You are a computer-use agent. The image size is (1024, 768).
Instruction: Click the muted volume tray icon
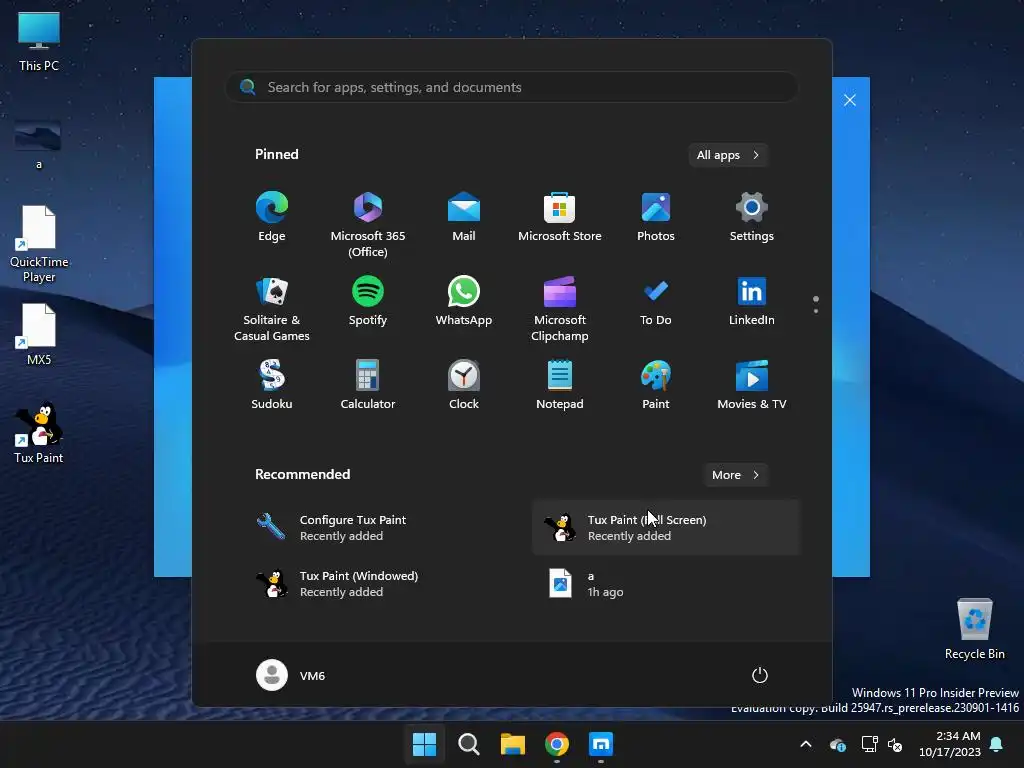click(x=895, y=744)
